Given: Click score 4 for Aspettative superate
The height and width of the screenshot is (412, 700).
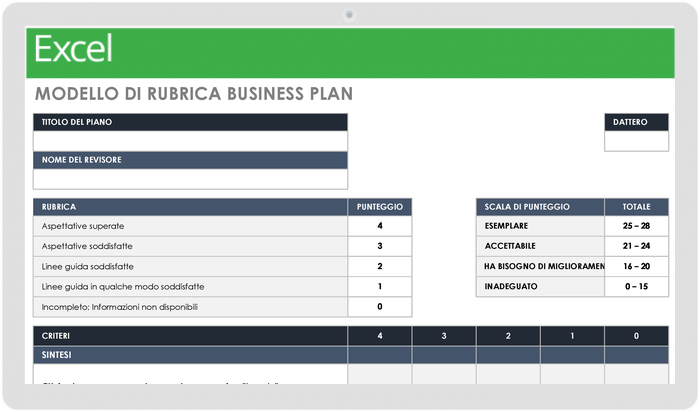Looking at the screenshot, I should pyautogui.click(x=379, y=226).
